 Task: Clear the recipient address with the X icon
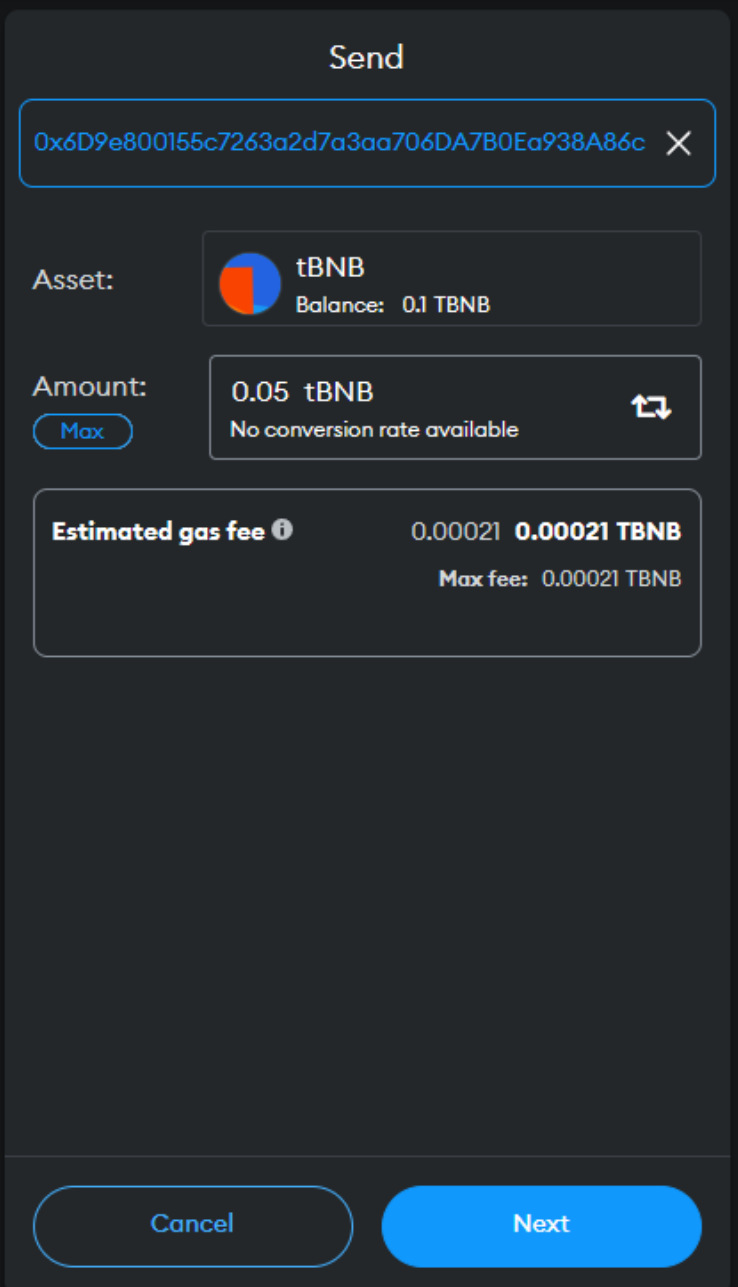point(679,144)
